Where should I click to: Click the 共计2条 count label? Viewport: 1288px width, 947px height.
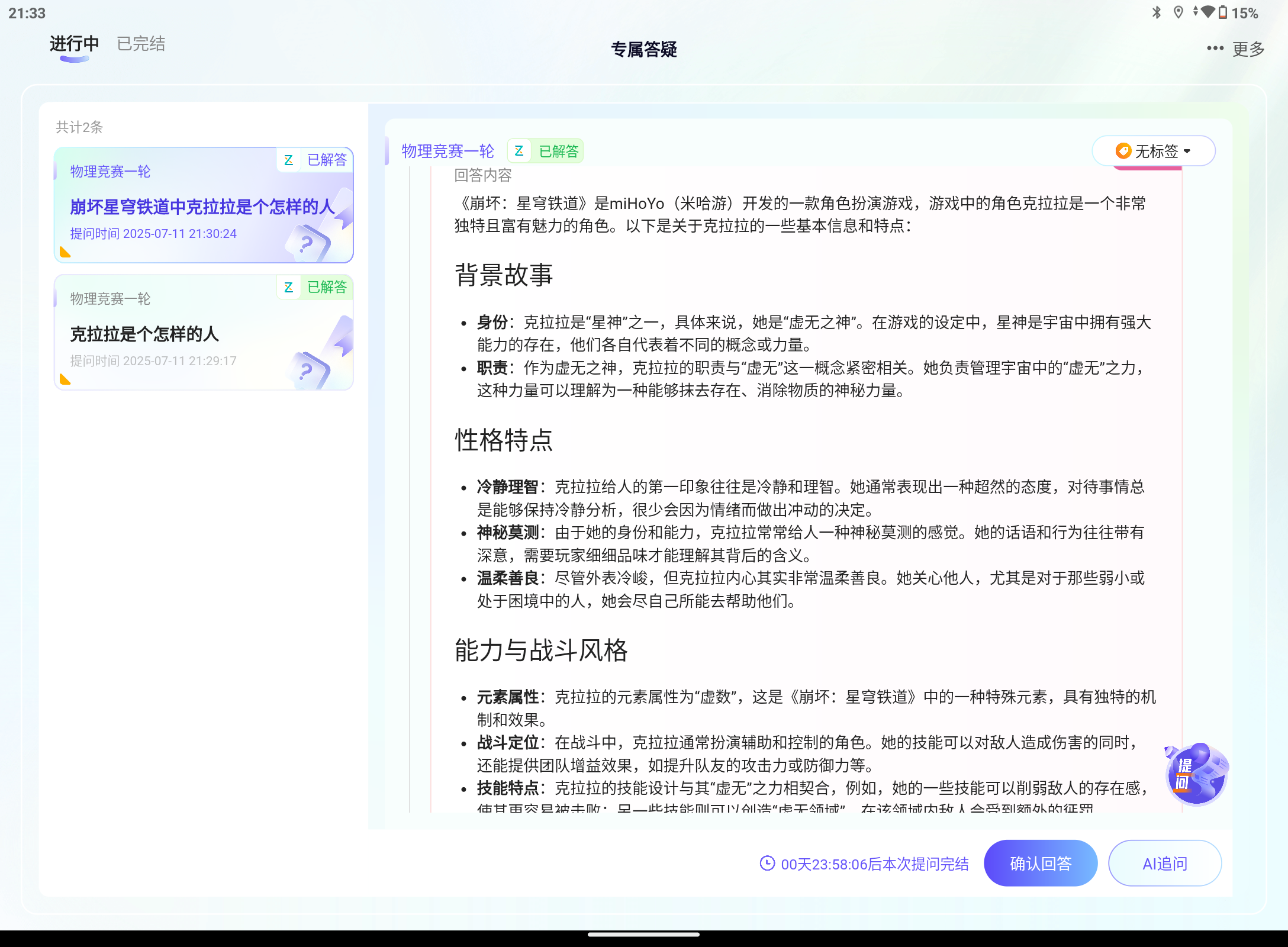point(79,127)
